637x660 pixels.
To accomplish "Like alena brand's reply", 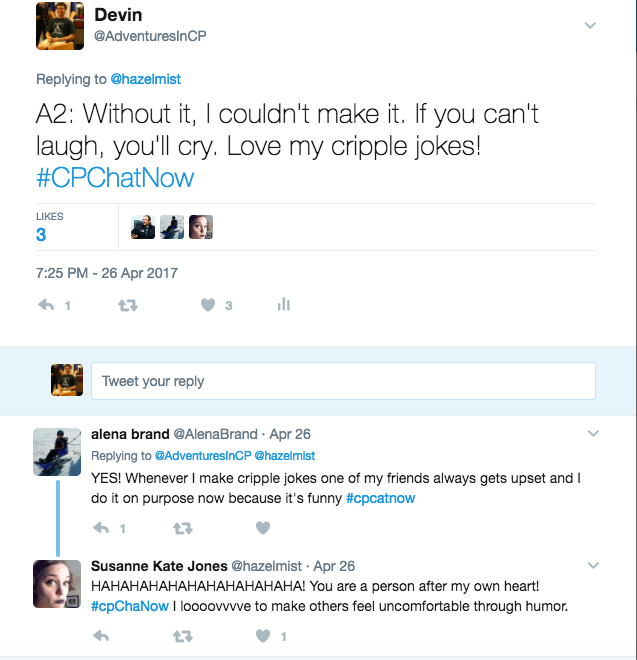I will pyautogui.click(x=263, y=527).
